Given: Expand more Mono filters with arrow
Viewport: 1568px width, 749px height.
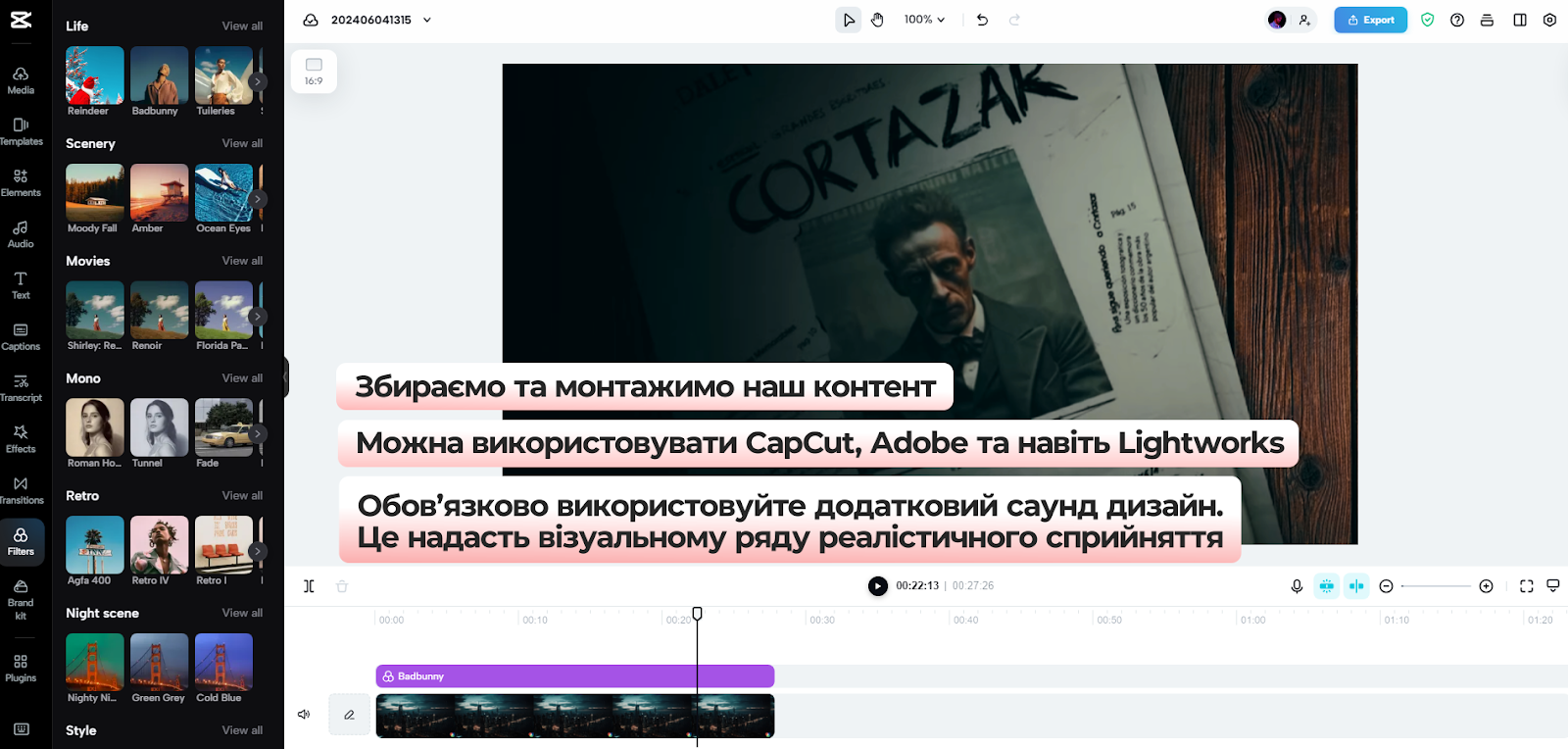Looking at the screenshot, I should [257, 433].
